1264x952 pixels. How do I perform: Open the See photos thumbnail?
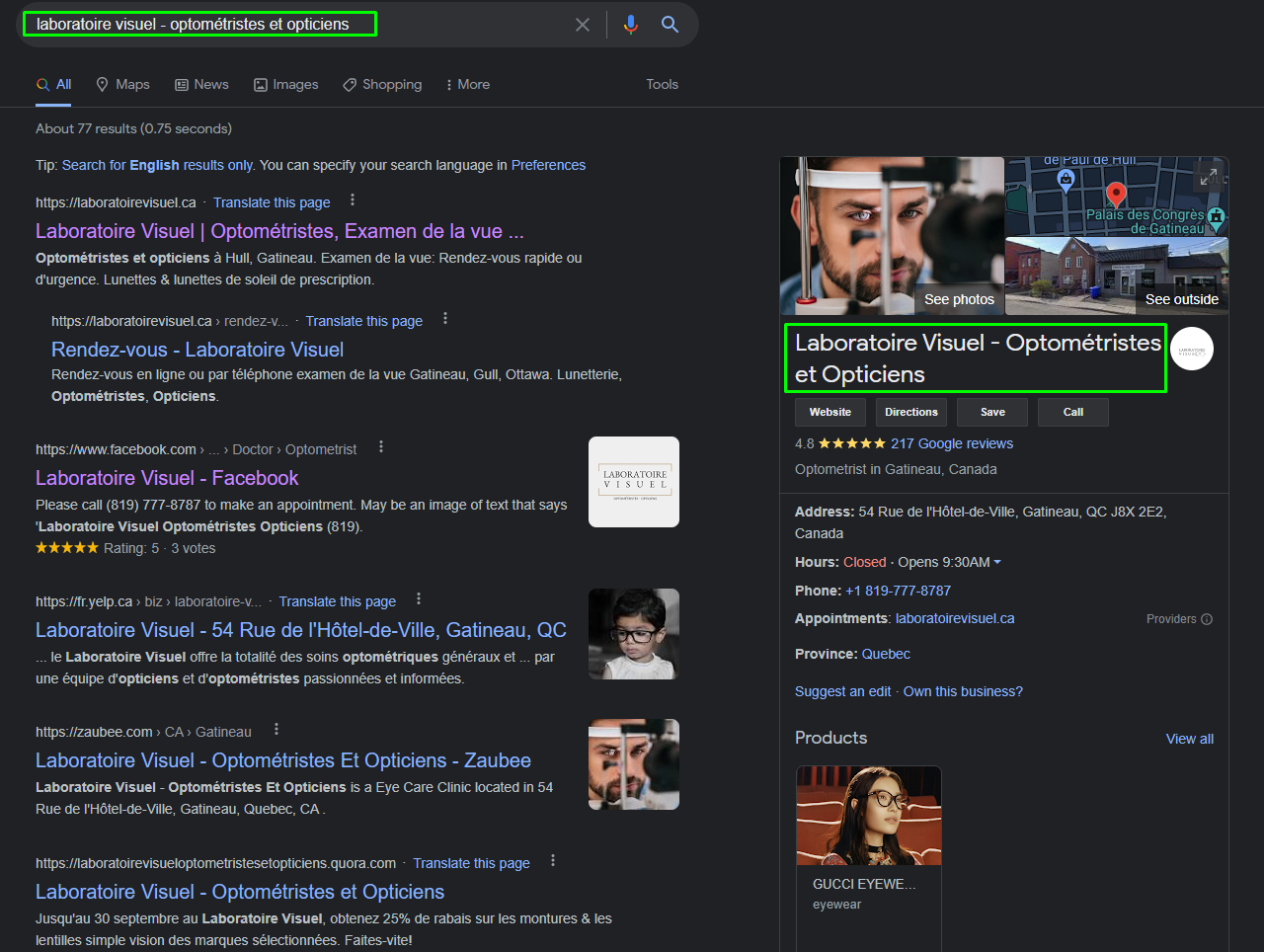[892, 235]
